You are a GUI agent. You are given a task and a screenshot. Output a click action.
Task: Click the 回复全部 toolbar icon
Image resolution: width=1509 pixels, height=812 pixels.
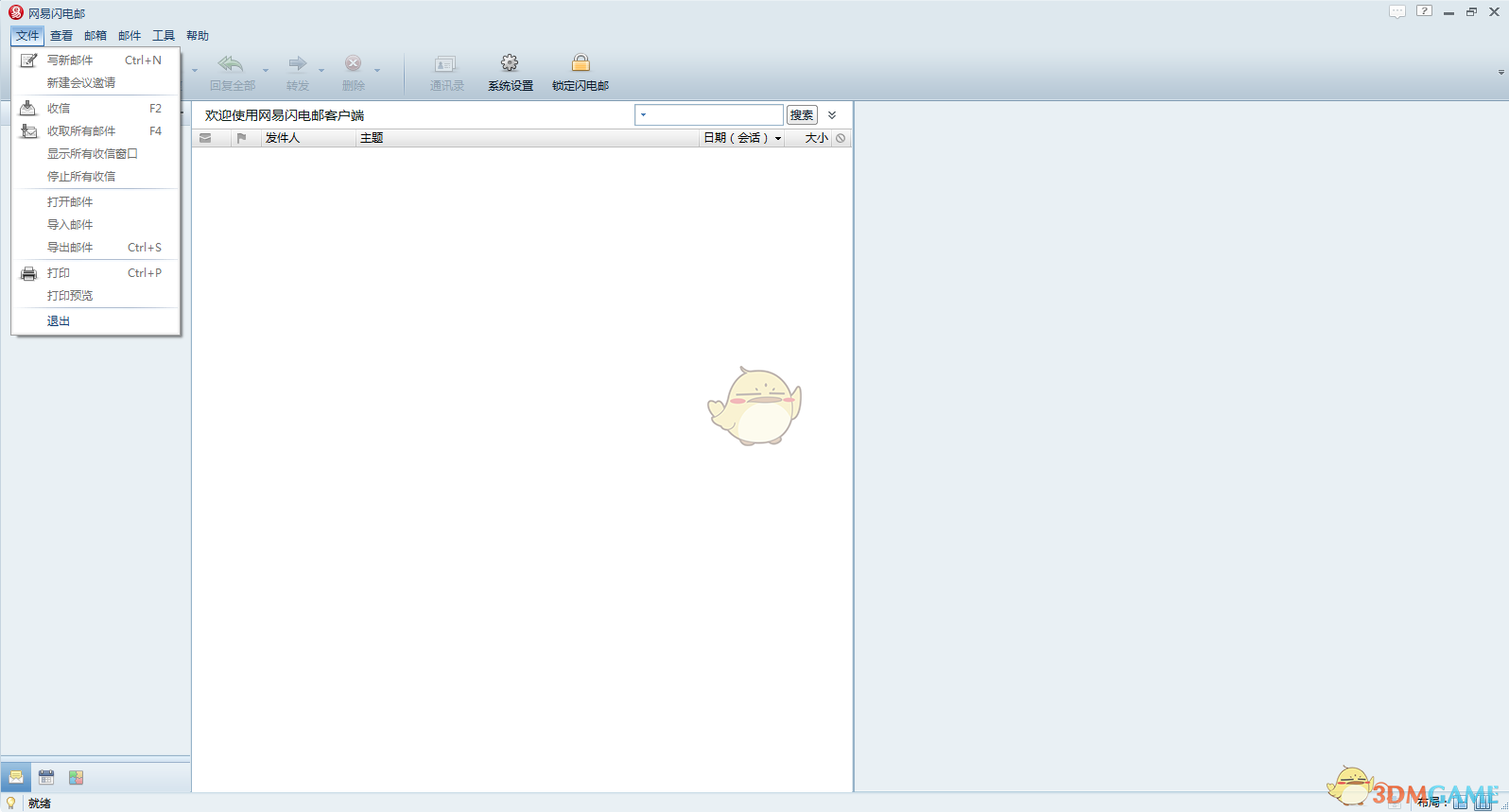point(232,72)
